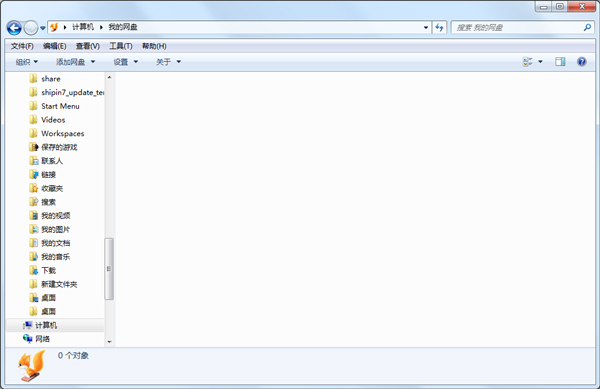
Task: Open the 工具(T) menu
Action: coord(121,46)
